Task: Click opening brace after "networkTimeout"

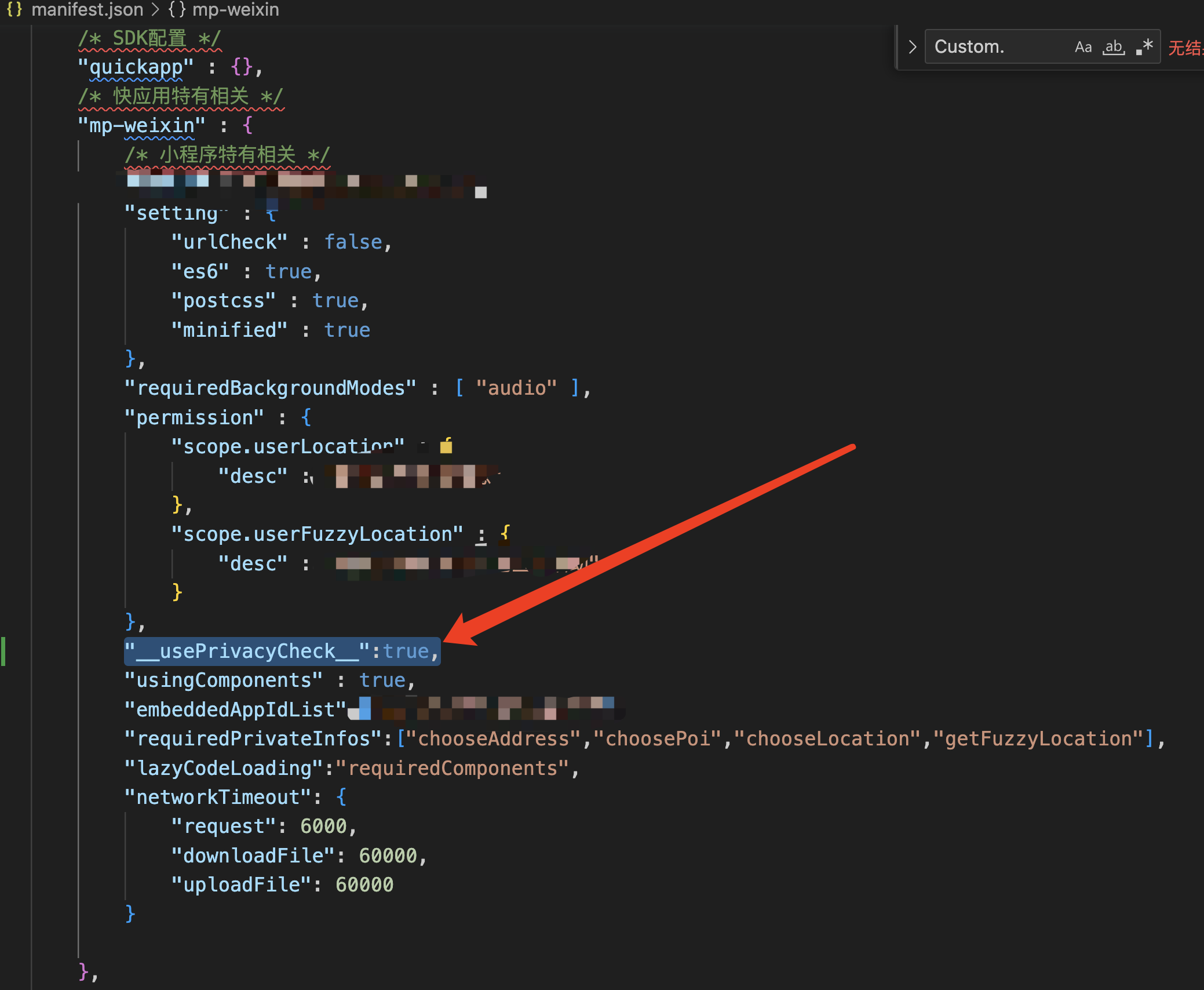Action: (x=341, y=797)
